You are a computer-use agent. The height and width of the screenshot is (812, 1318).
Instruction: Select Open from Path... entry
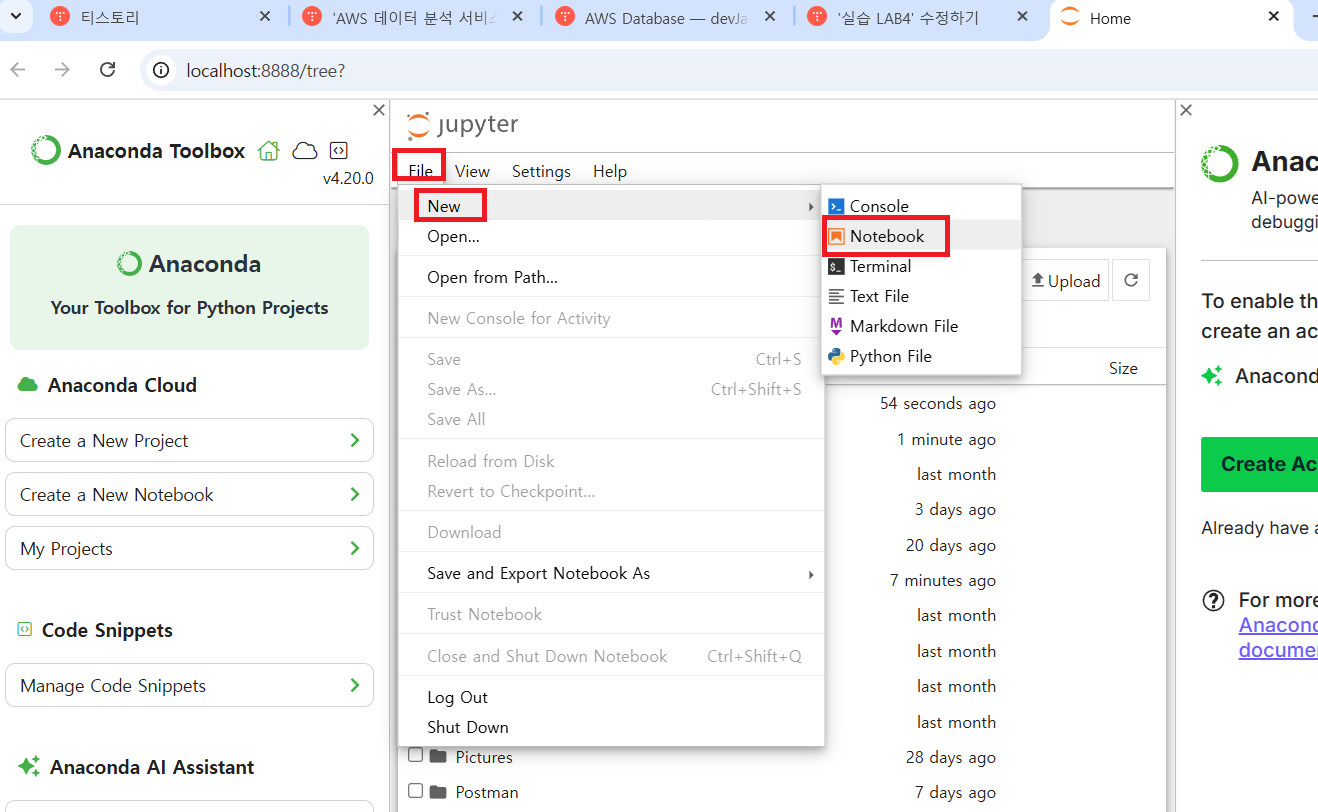coord(611,277)
